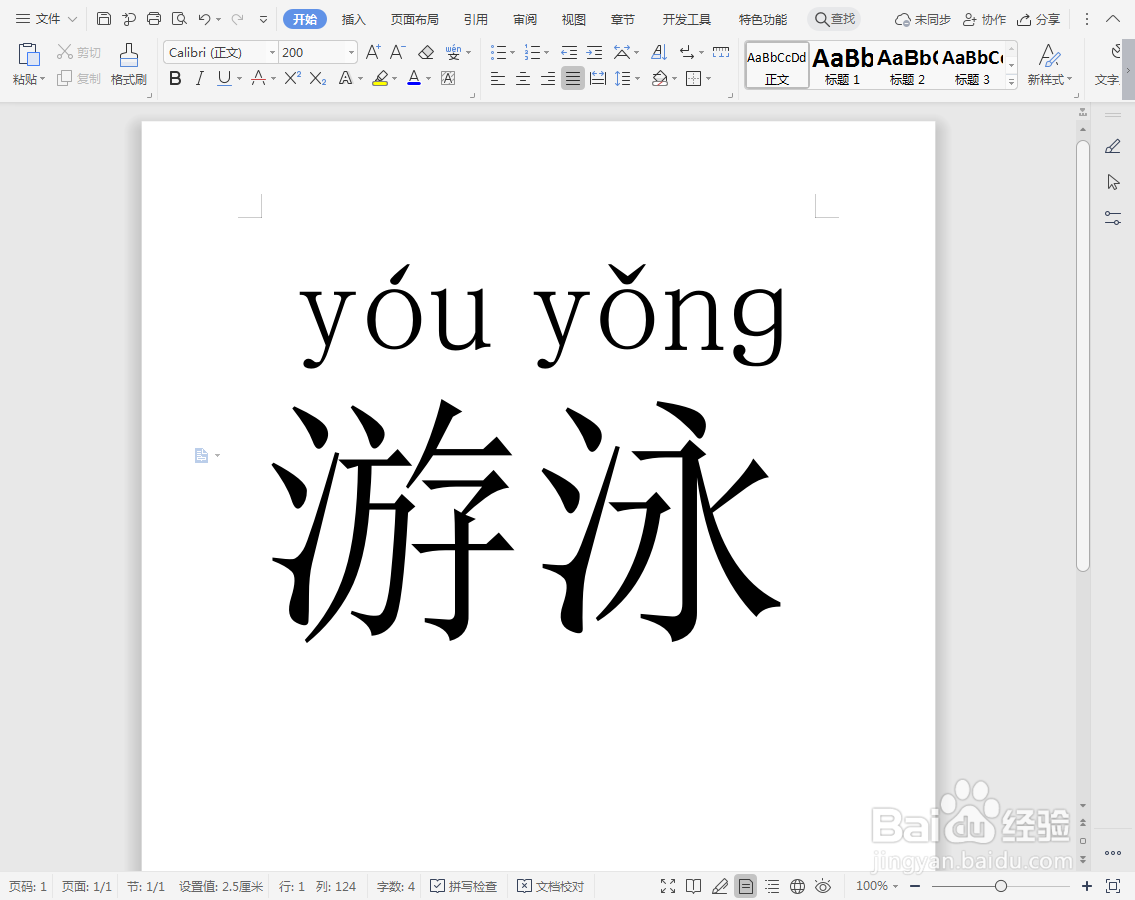Click the Pinyin guide (拼音指南) icon

point(452,52)
